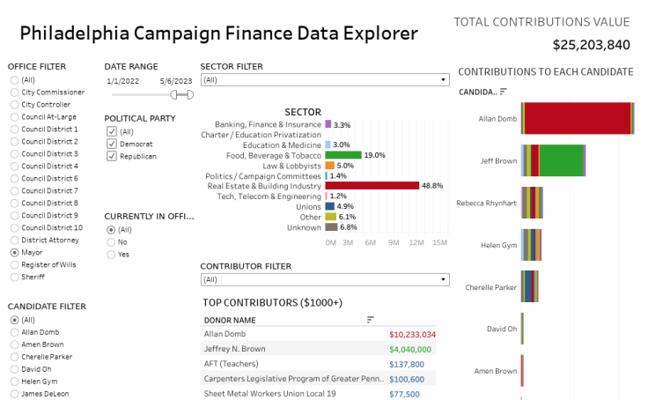Viewport: 648px width, 400px height.
Task: Click the Unions sector bar
Action: [330, 206]
